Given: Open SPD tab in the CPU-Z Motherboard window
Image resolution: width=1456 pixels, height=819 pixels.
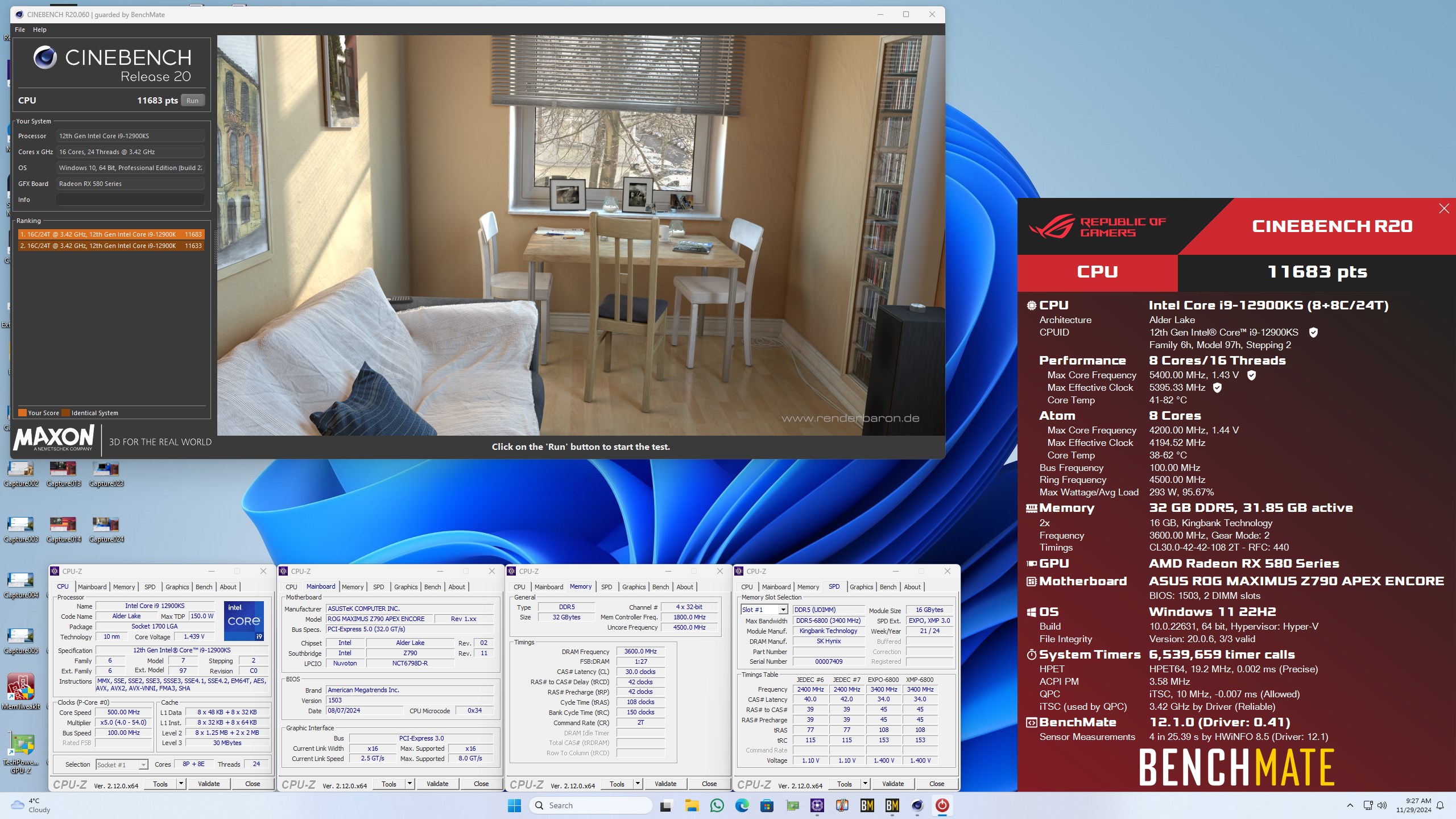Looking at the screenshot, I should (x=378, y=587).
